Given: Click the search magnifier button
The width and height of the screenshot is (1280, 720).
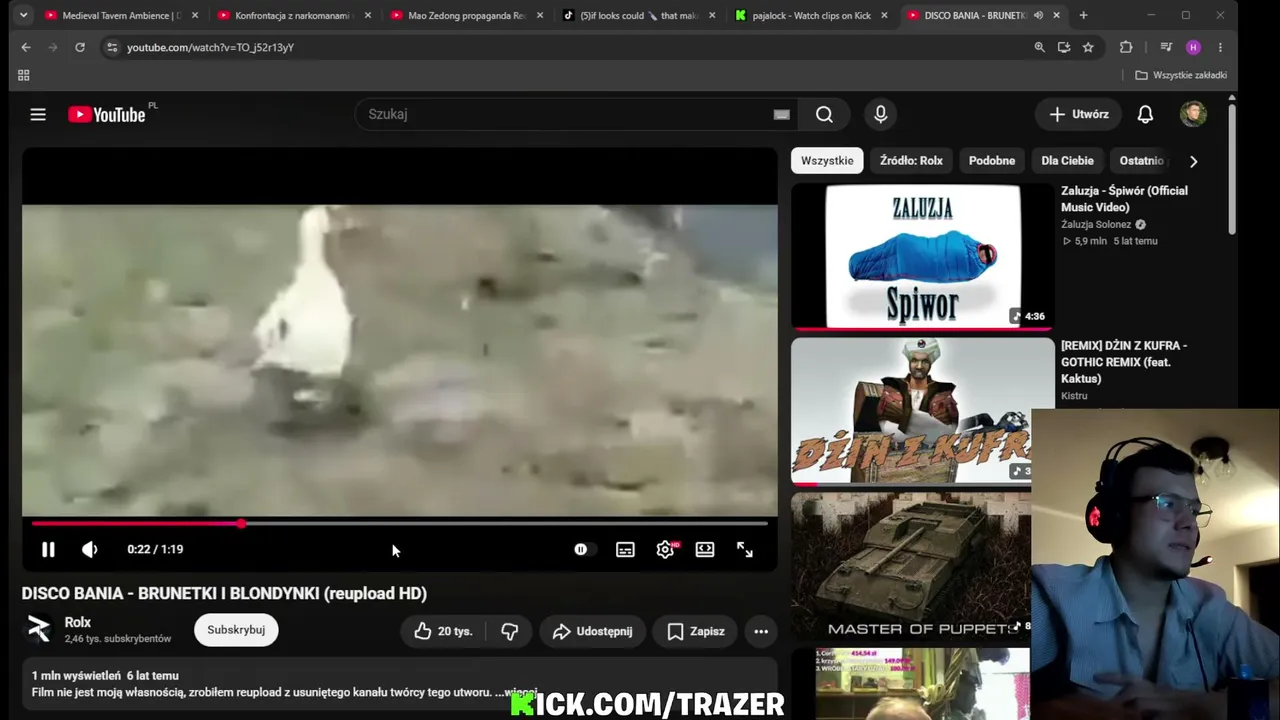Looking at the screenshot, I should 824,114.
